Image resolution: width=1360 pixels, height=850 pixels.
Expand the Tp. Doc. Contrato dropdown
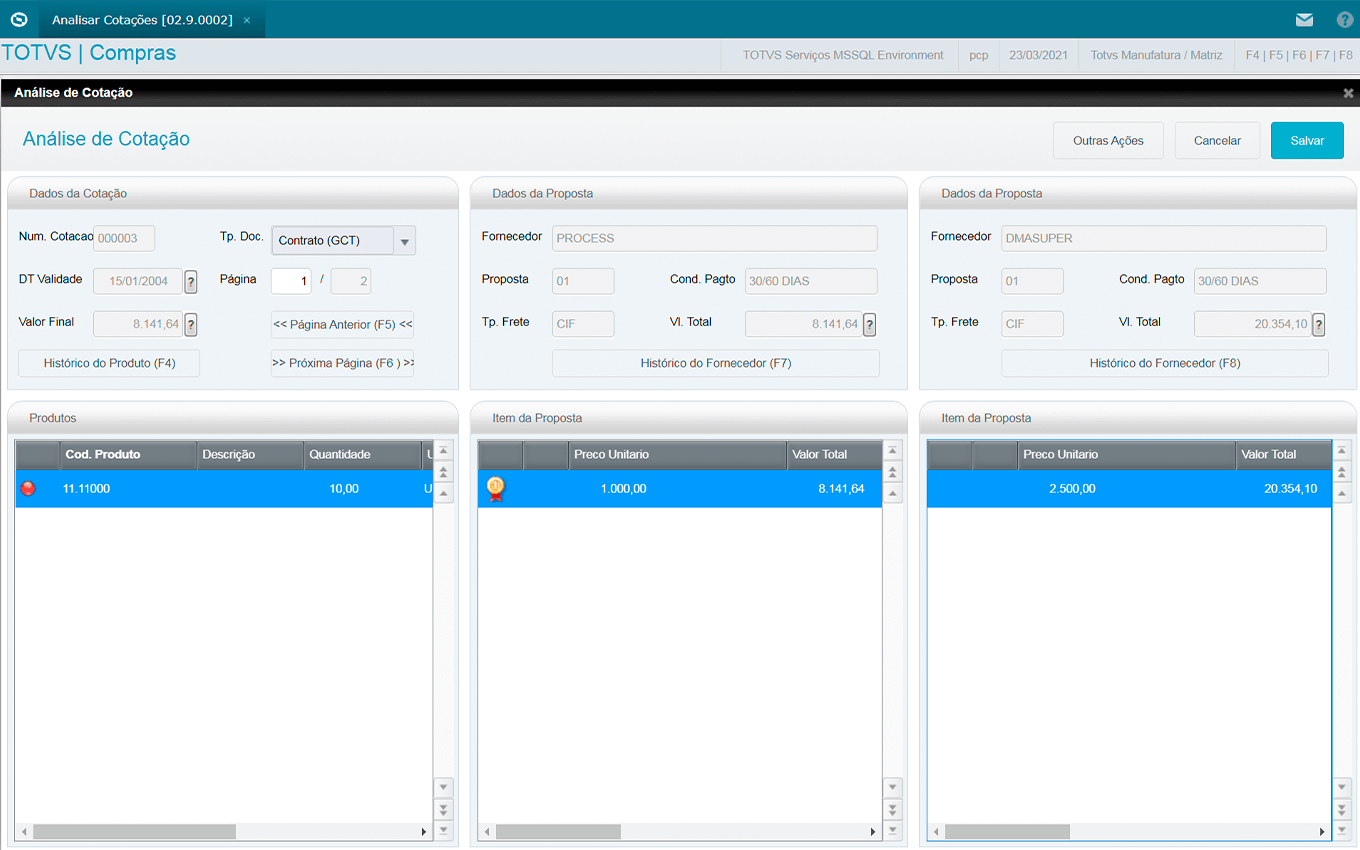[404, 241]
